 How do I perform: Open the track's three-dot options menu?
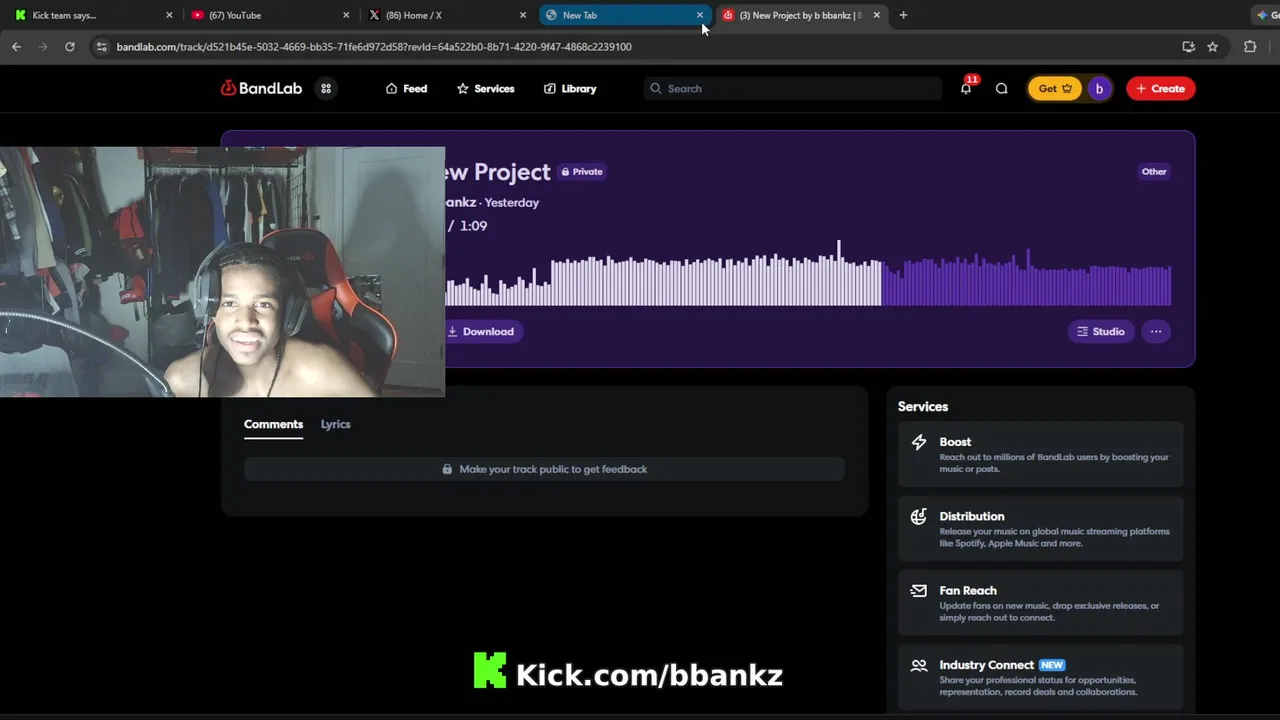(1156, 331)
